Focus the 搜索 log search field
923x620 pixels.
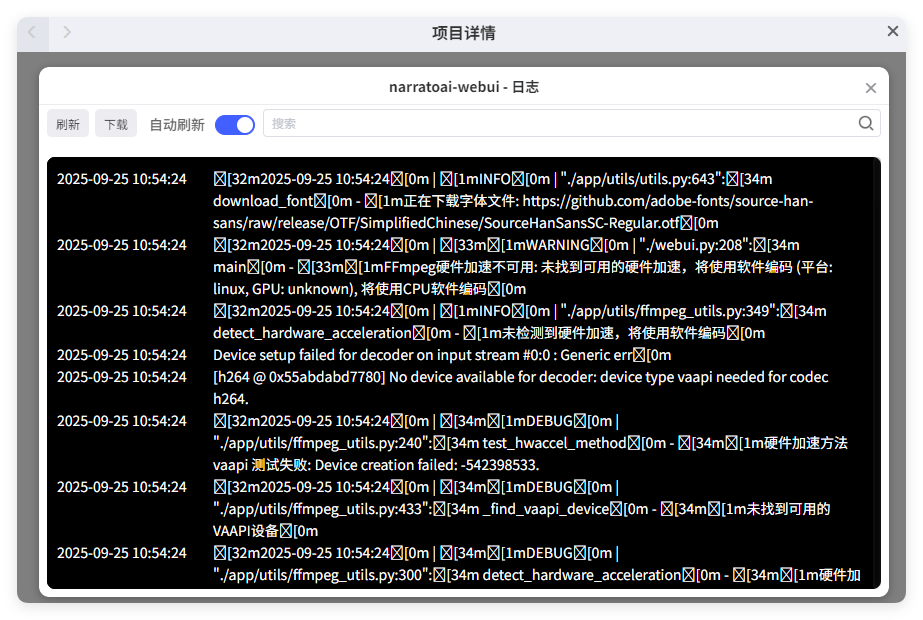pos(560,123)
